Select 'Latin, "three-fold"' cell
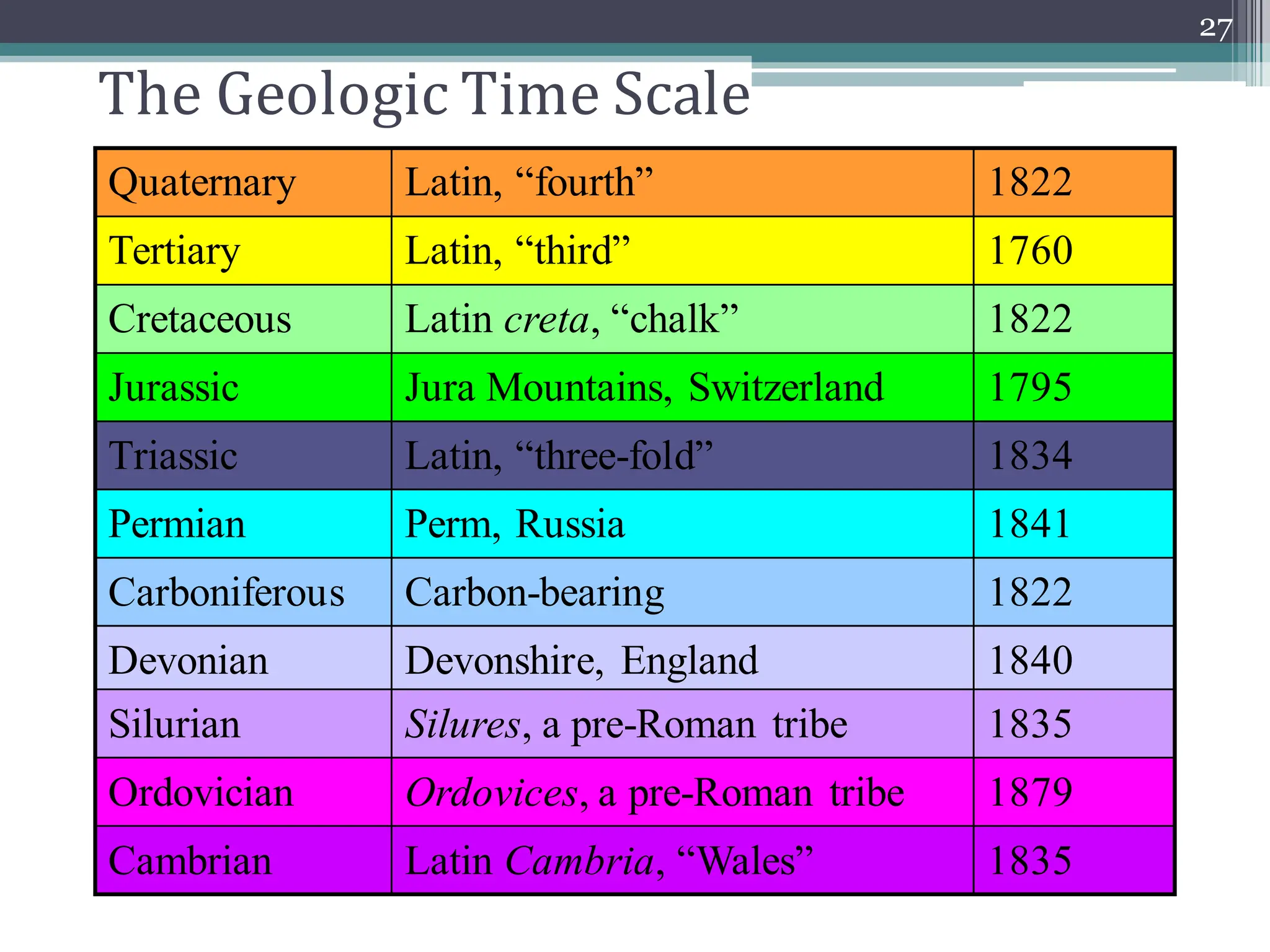Screen dimensions: 1270x952 coord(682,456)
